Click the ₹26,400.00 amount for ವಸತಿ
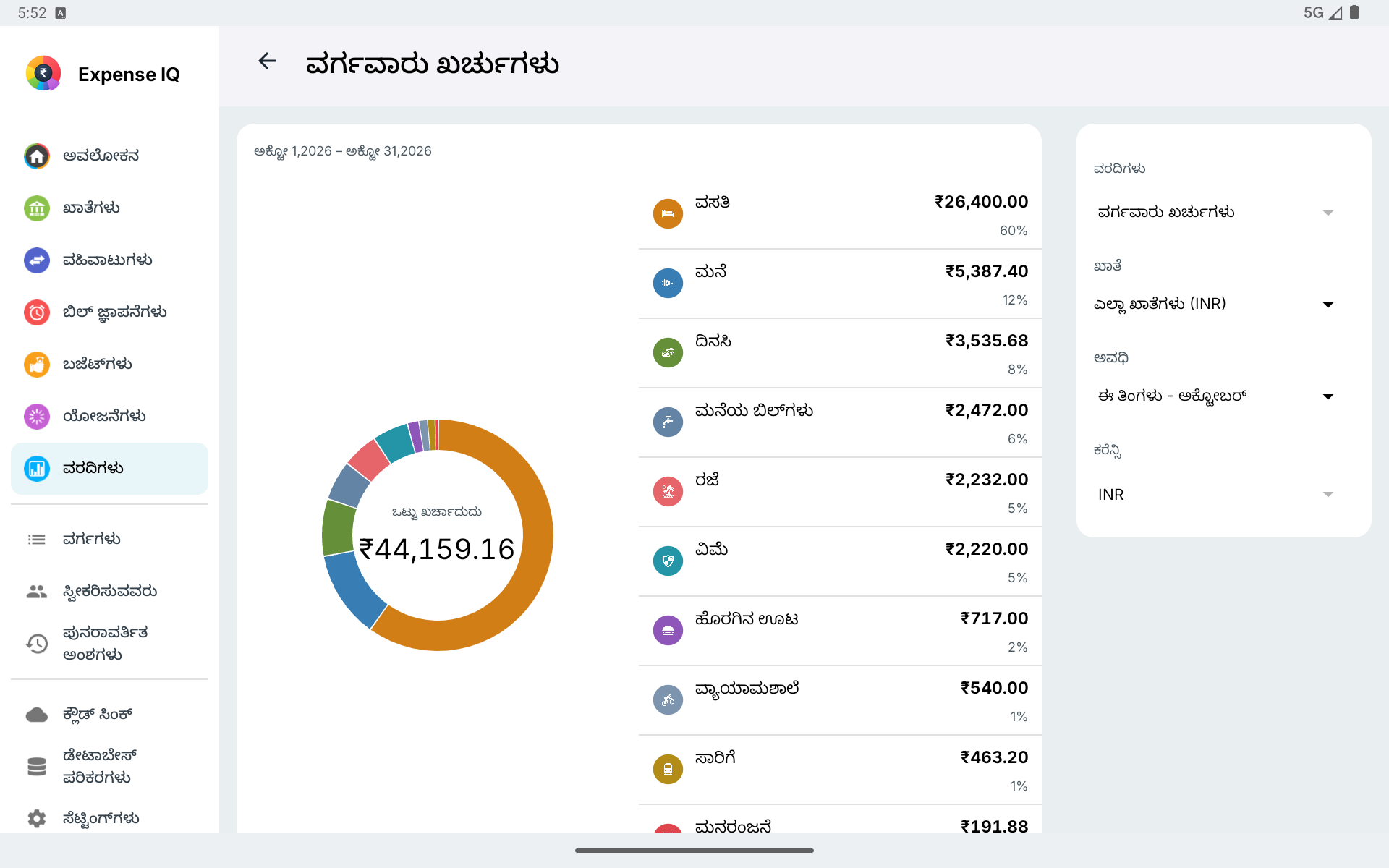1389x868 pixels. coord(981,203)
